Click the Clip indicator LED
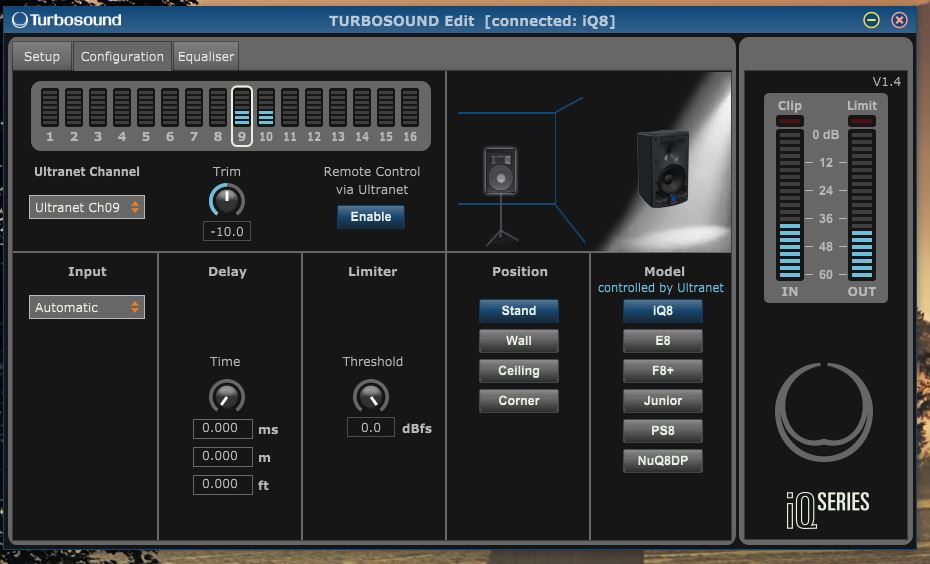The width and height of the screenshot is (930, 564). pos(789,121)
